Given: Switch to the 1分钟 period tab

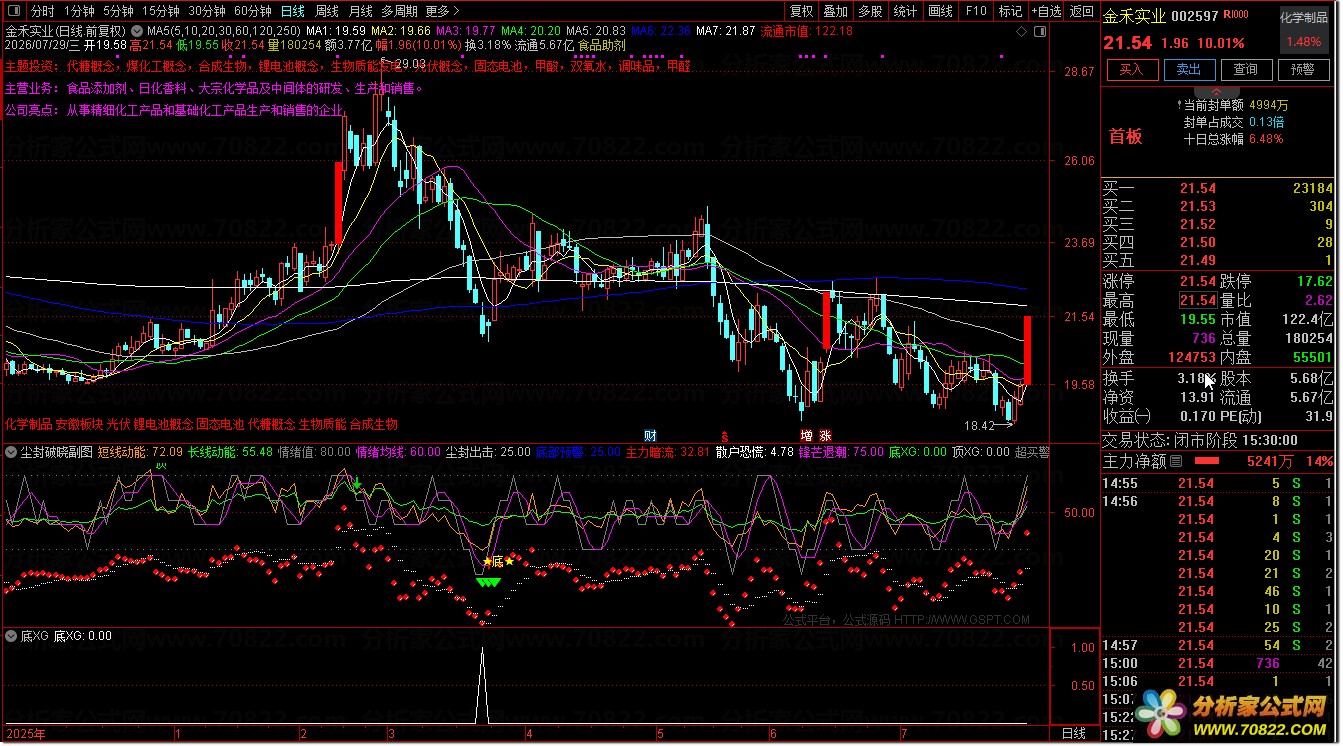Looking at the screenshot, I should [79, 11].
